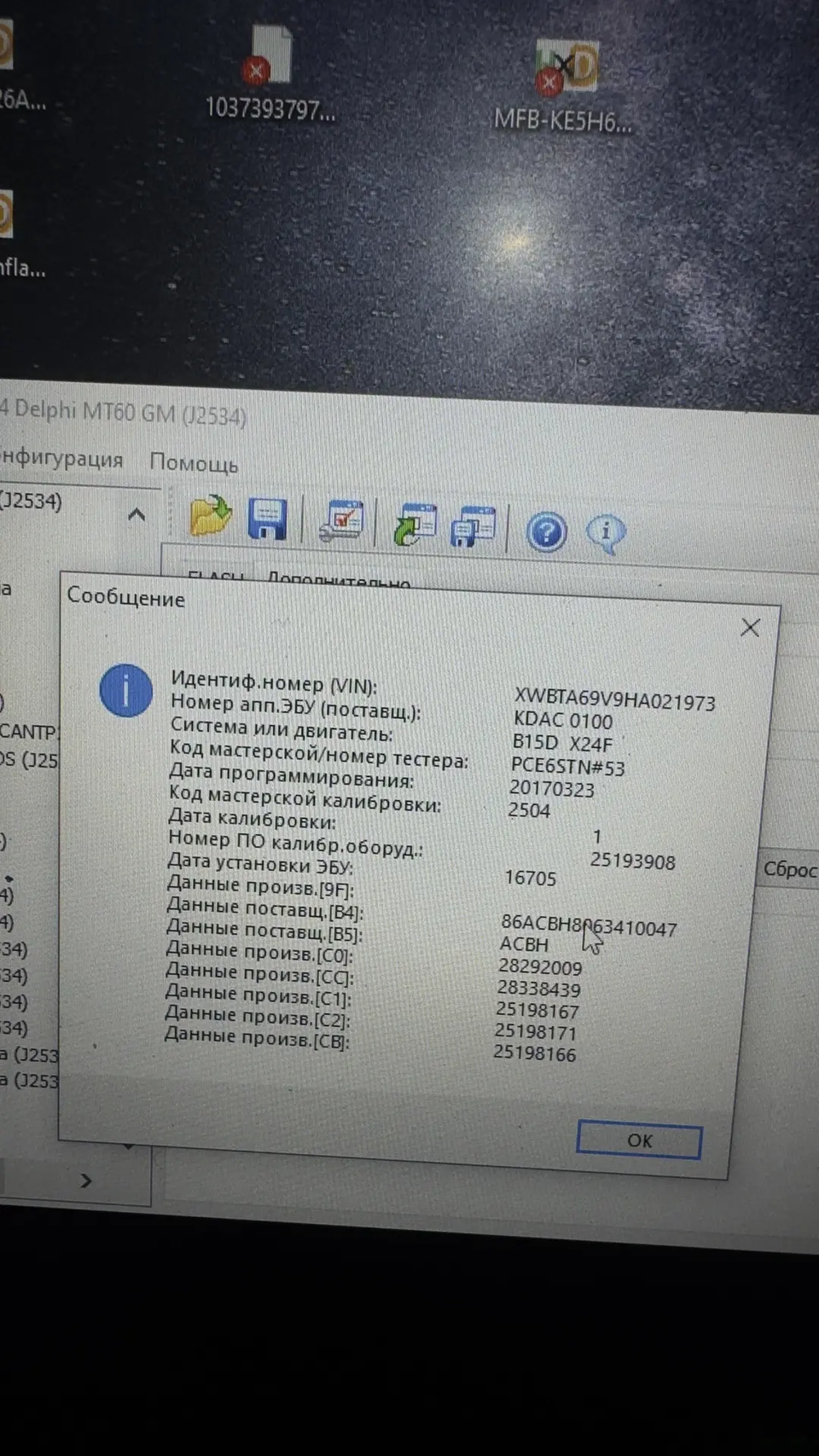Click the Delphi MT60 GM (J2534) title bar
Image resolution: width=819 pixels, height=1456 pixels.
(124, 412)
